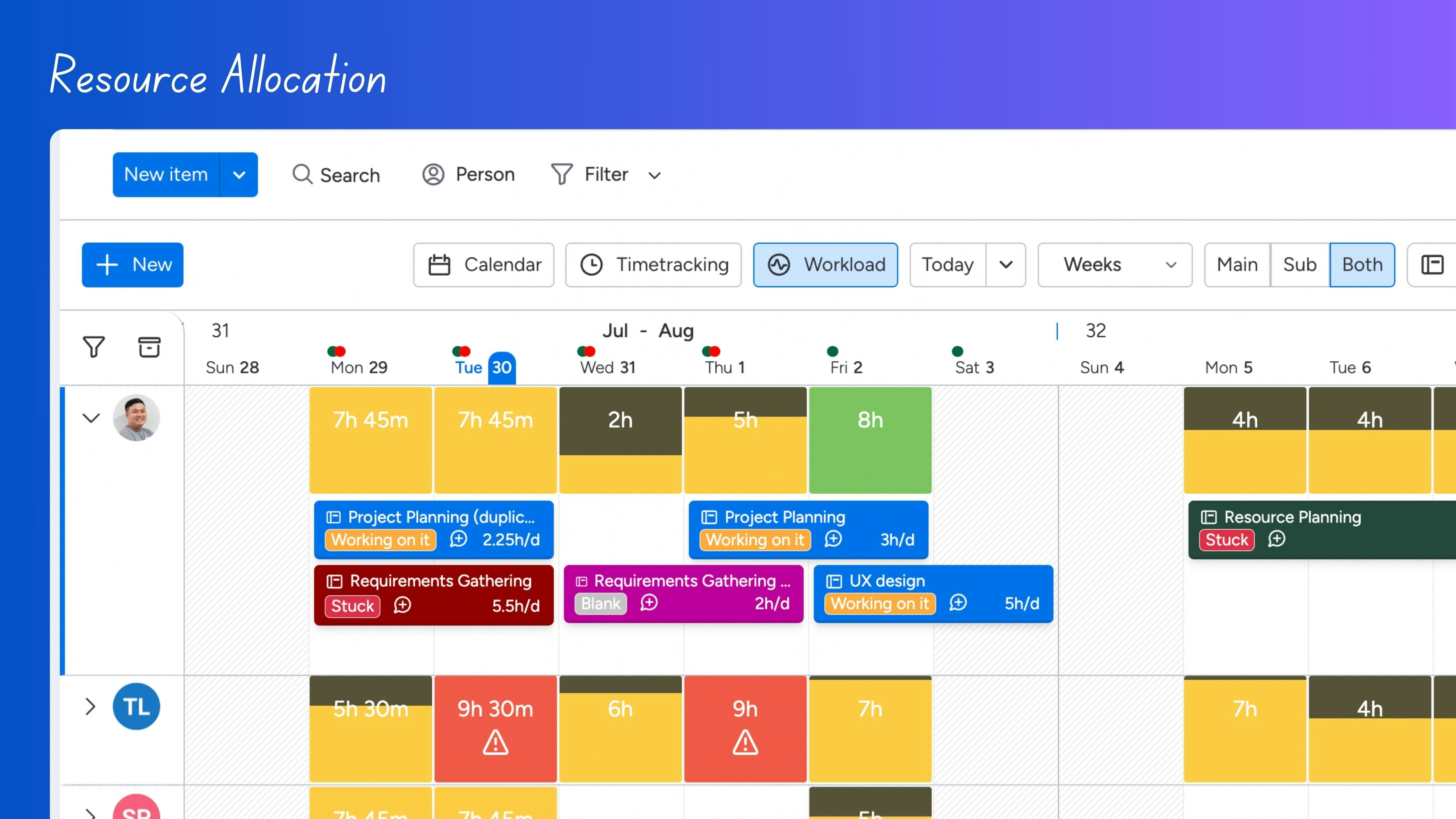Click the funnel filter icon above the people list
Viewport: 1456px width, 819px height.
[94, 346]
